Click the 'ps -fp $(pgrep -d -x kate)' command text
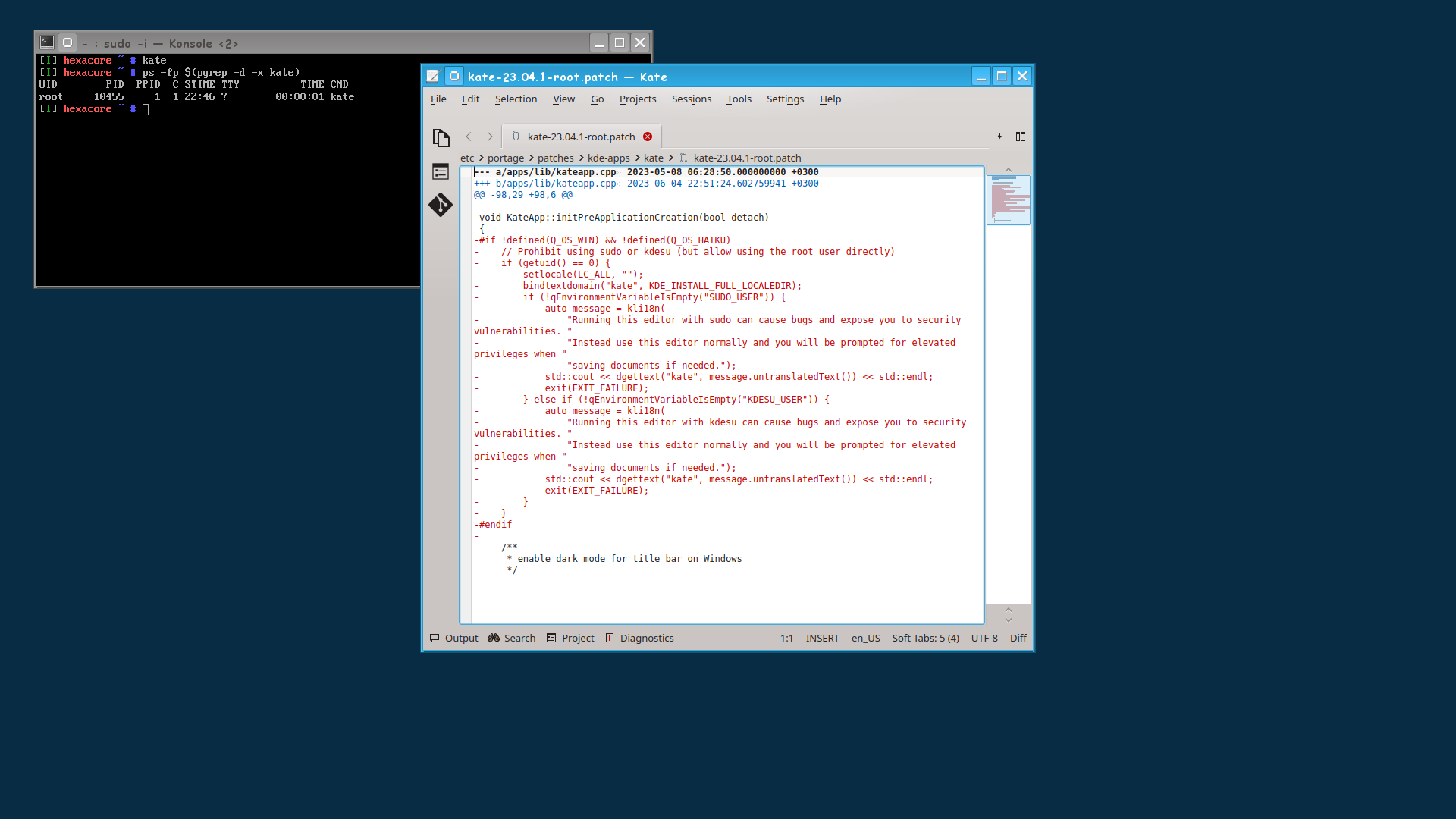 [221, 73]
